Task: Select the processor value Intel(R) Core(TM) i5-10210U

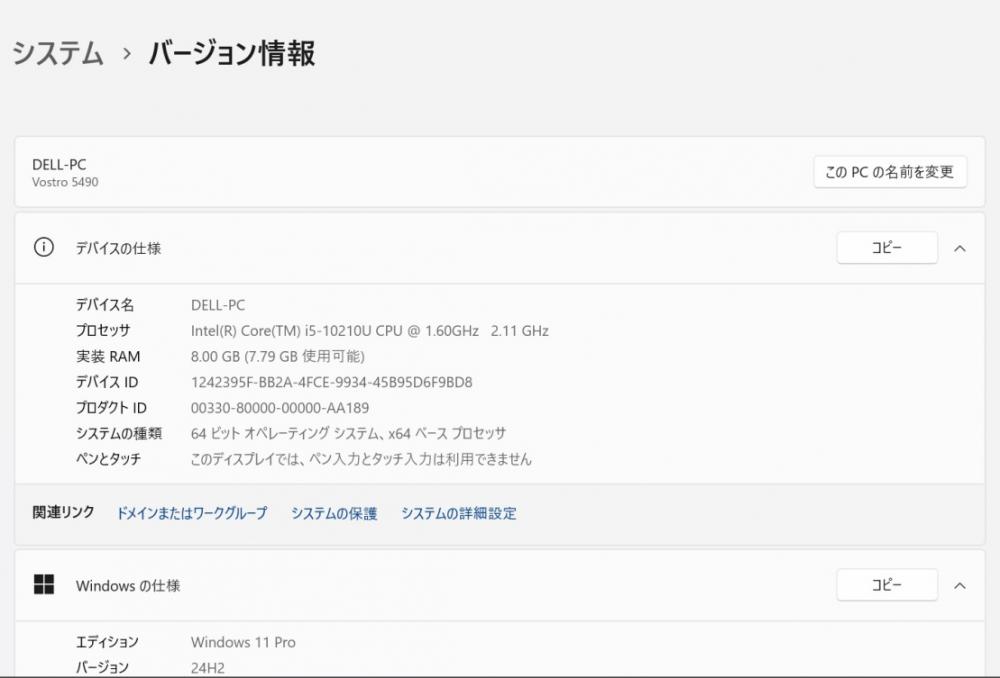Action: point(370,331)
